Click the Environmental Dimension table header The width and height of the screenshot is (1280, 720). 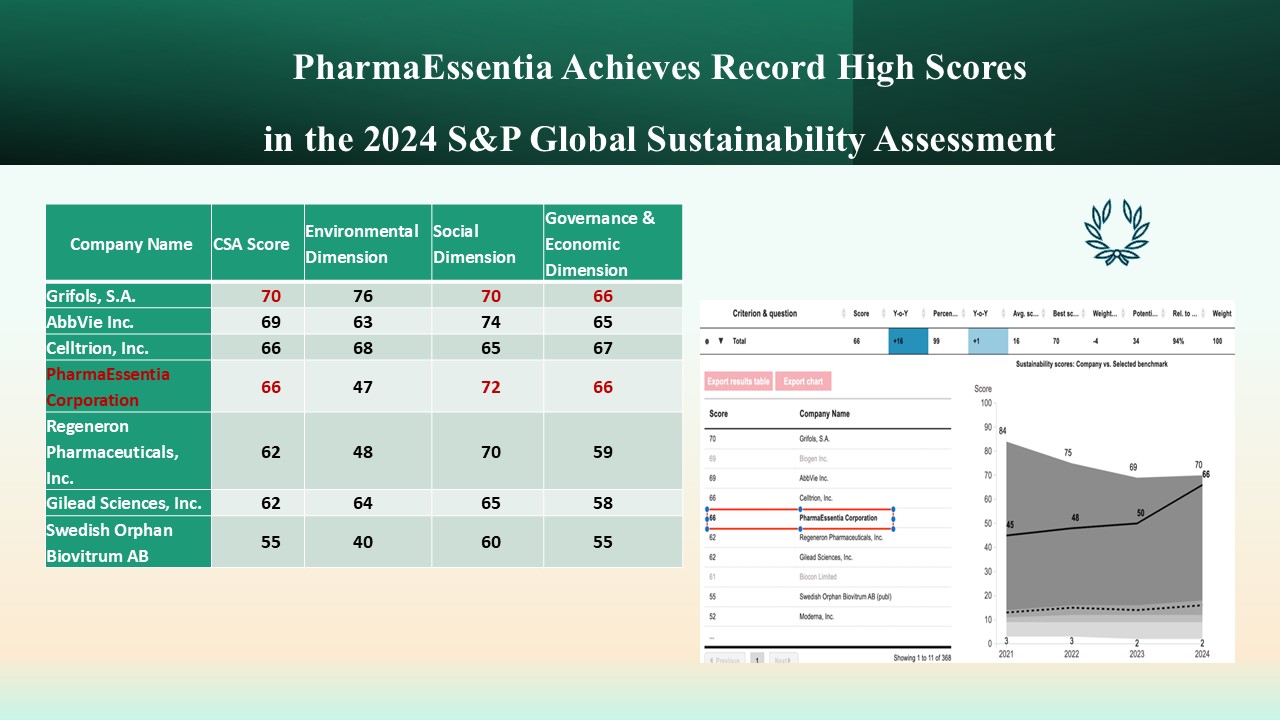(368, 243)
